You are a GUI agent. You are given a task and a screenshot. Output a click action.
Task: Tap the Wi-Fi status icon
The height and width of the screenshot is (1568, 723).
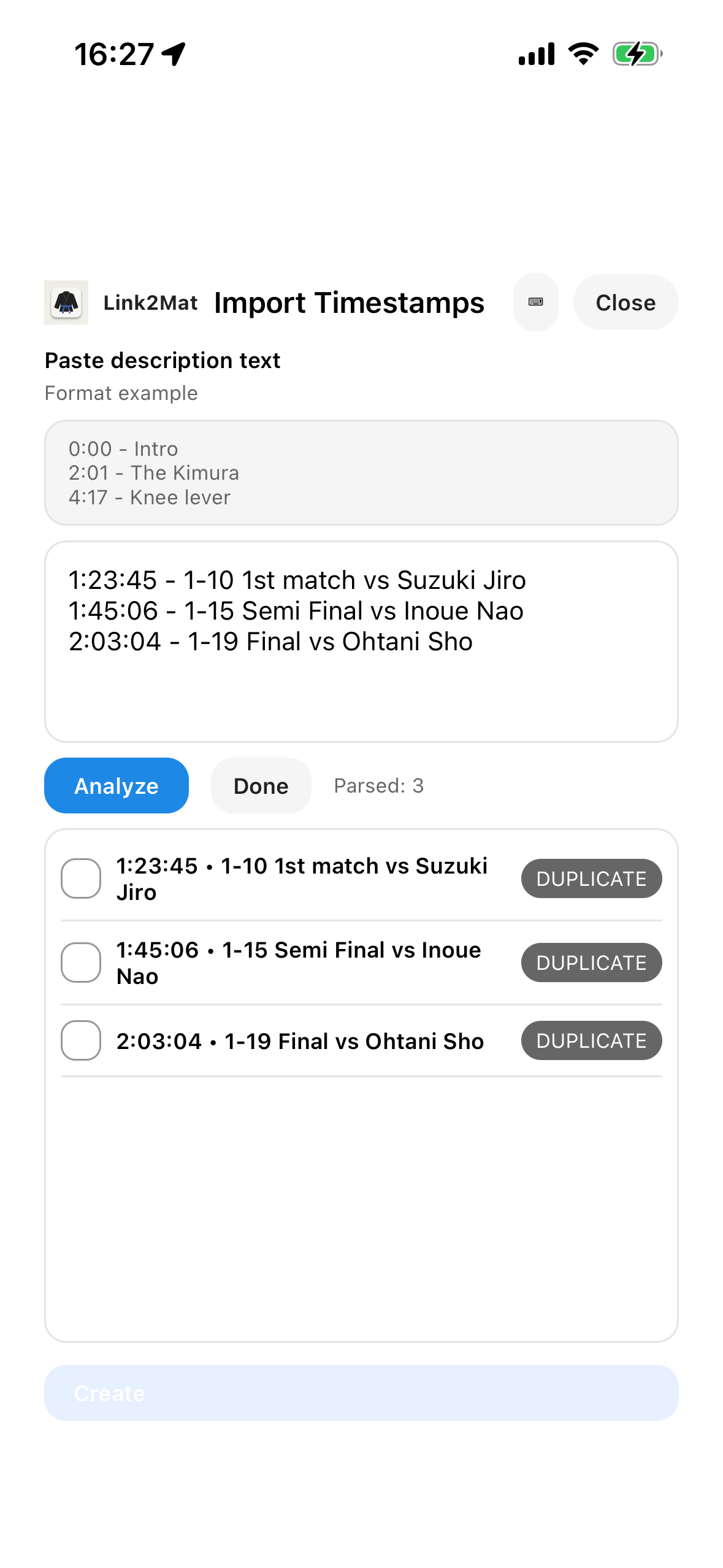coord(583,54)
